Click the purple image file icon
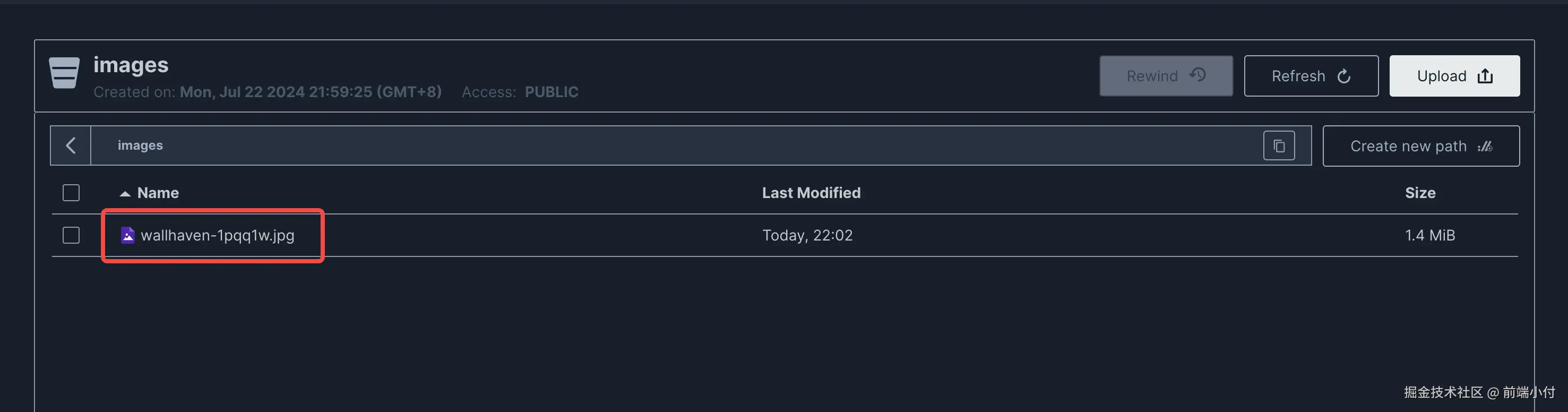Image resolution: width=1568 pixels, height=412 pixels. coord(127,235)
